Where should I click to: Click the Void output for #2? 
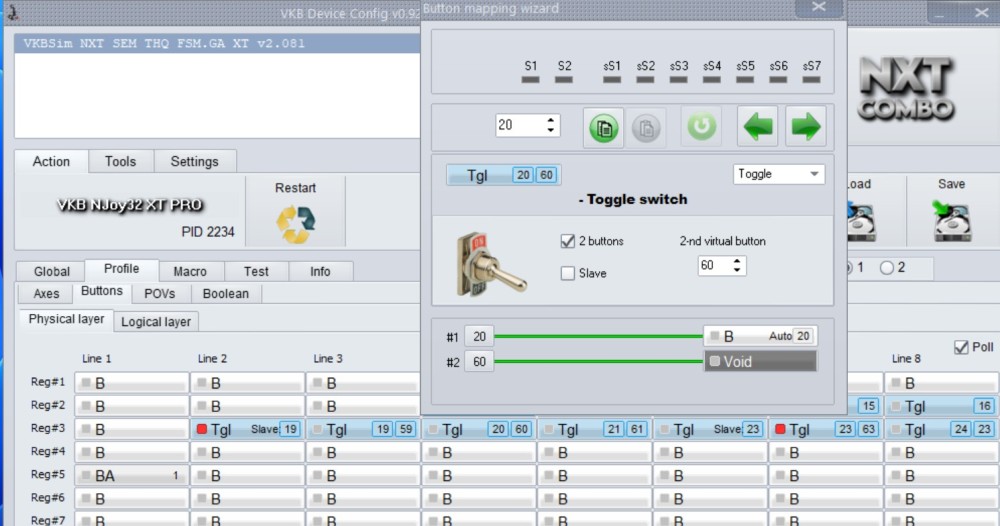click(x=760, y=362)
